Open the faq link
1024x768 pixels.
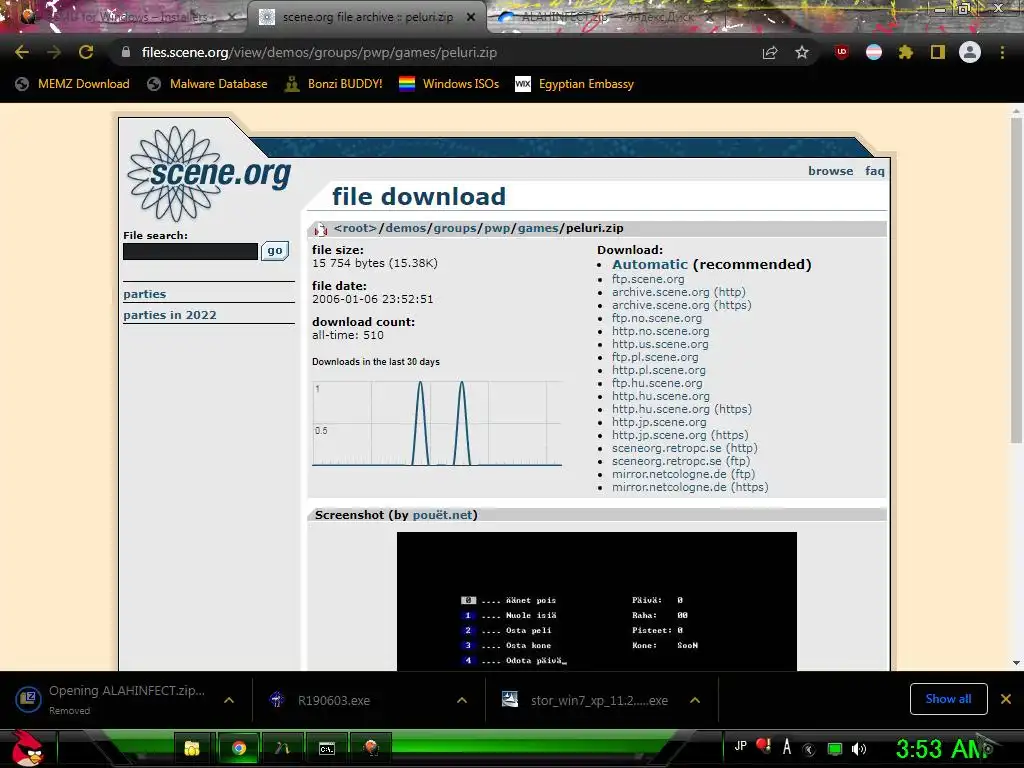[x=875, y=170]
